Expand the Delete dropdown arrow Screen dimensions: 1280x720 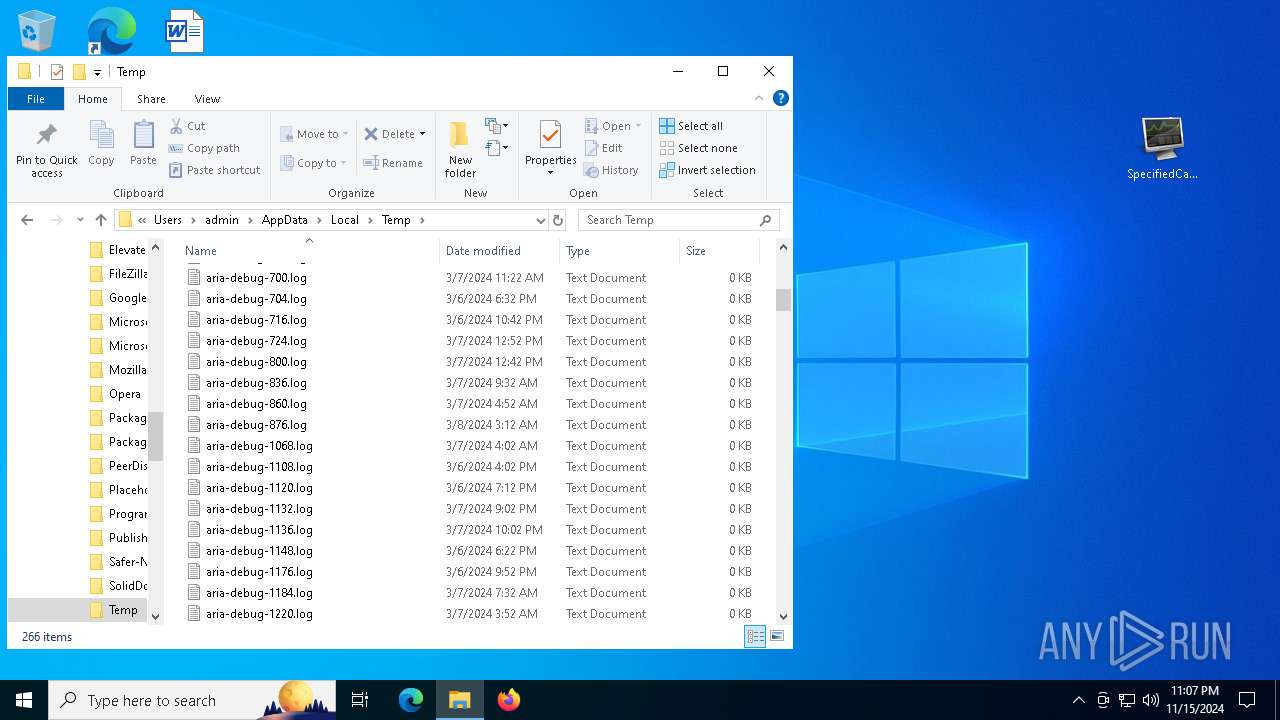(x=422, y=134)
